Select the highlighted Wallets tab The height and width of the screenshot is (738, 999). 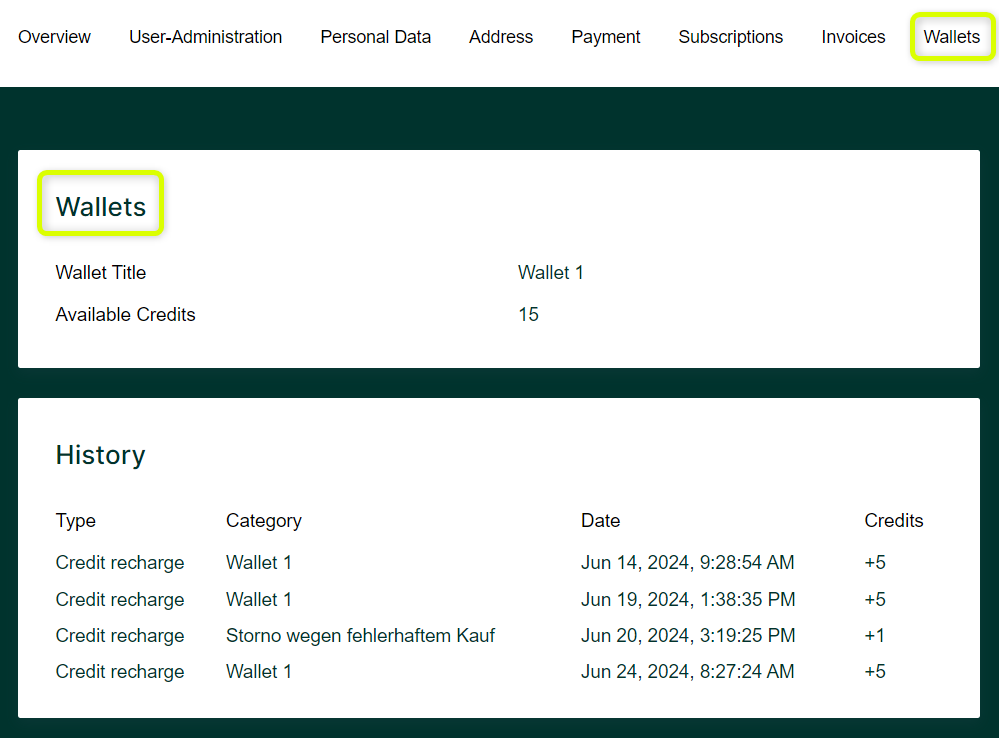pos(952,37)
